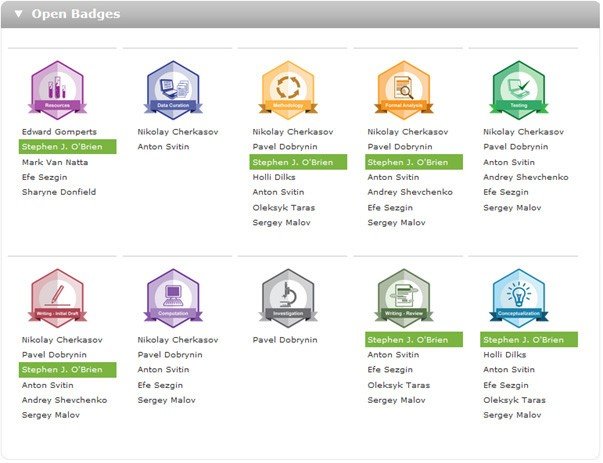The width and height of the screenshot is (603, 463).
Task: Open the Writing - Initial Draft badge
Action: click(57, 297)
